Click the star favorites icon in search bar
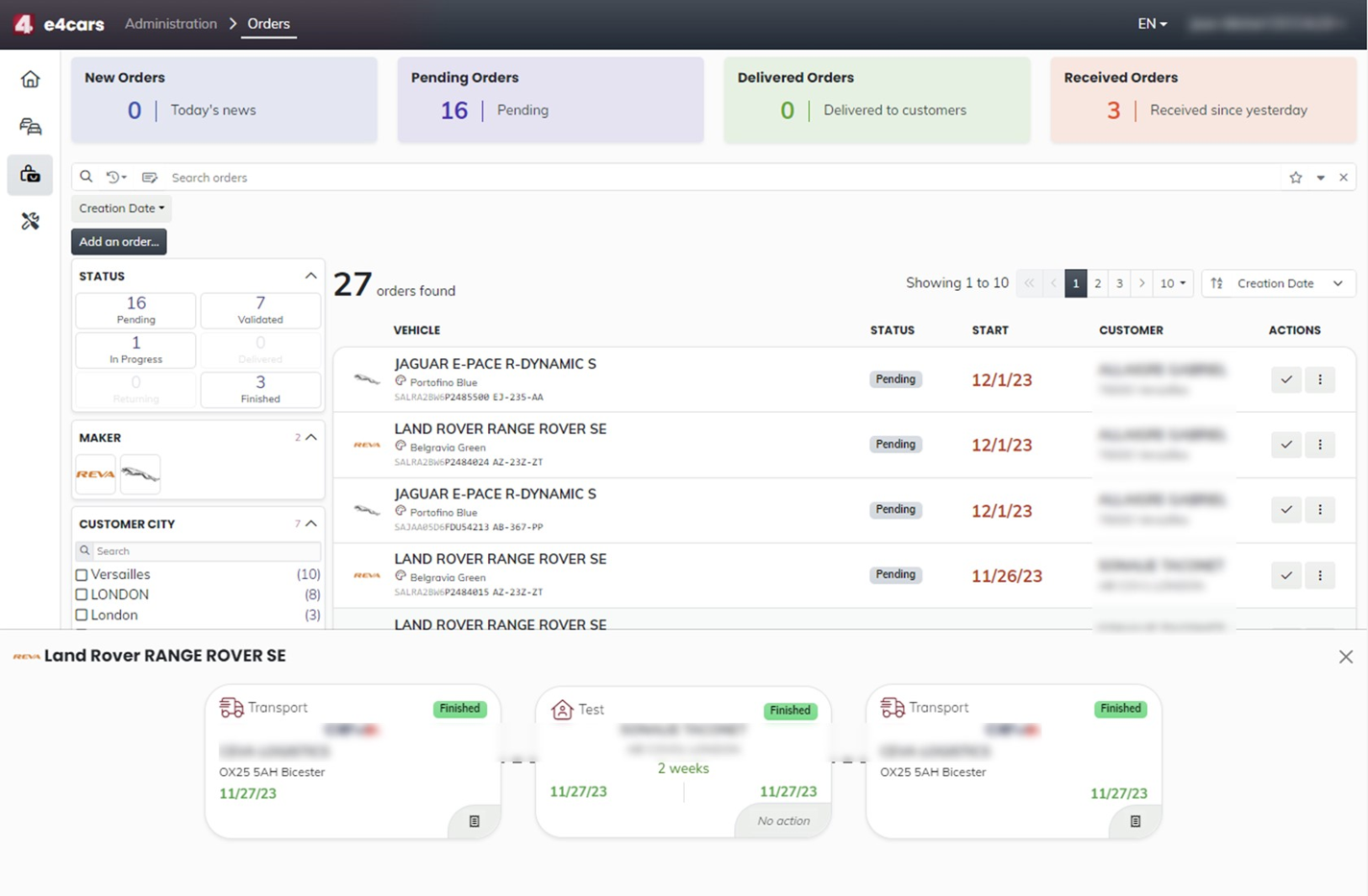This screenshot has height=896, width=1368. [1295, 178]
